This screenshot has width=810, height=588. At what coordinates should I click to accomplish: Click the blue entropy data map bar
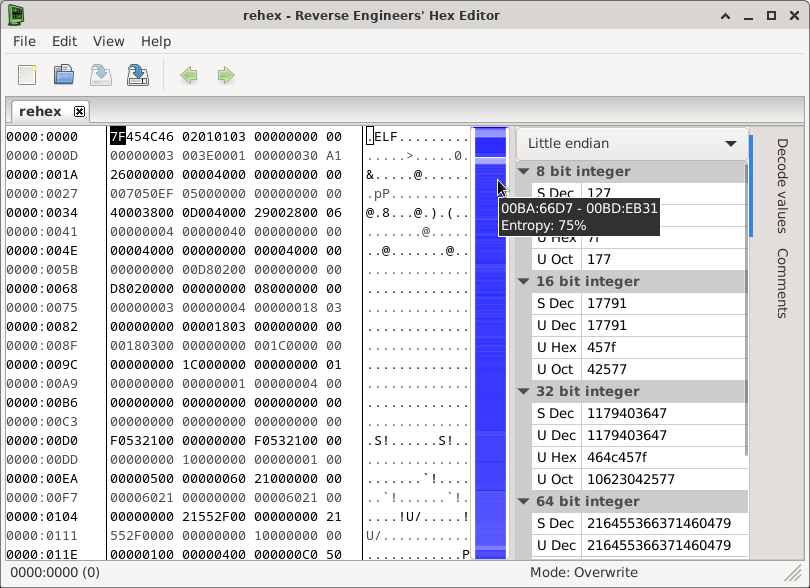(490, 343)
